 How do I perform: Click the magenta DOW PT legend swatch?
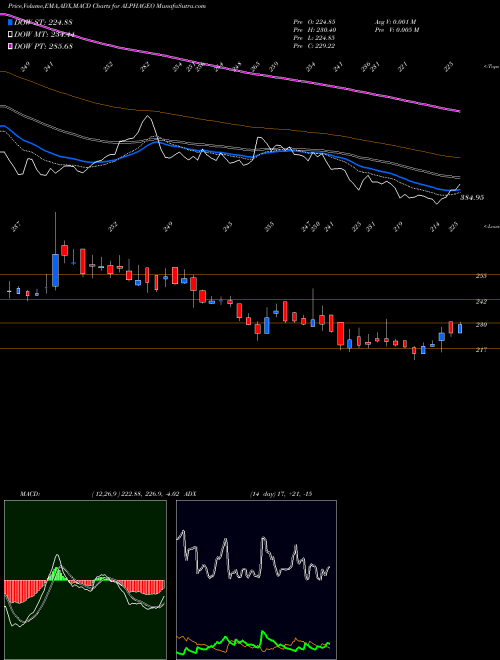[10, 46]
